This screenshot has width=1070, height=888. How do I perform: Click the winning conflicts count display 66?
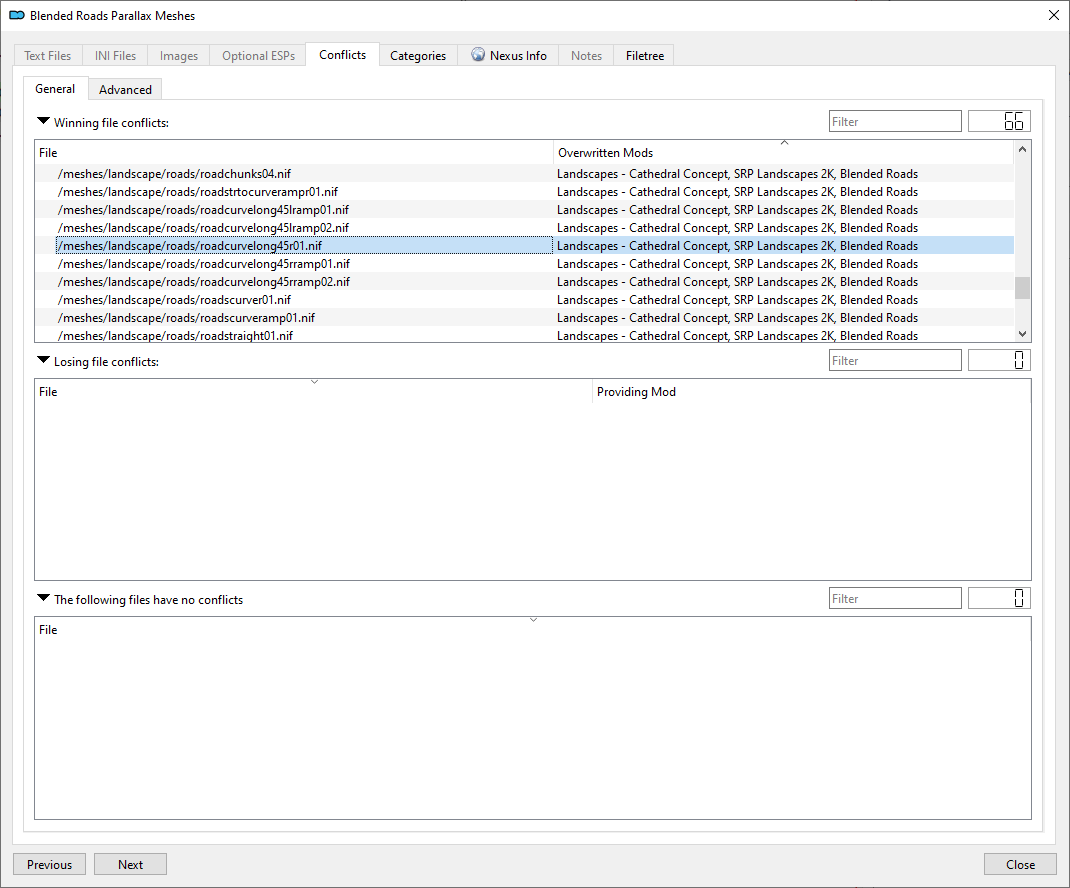click(x=999, y=121)
